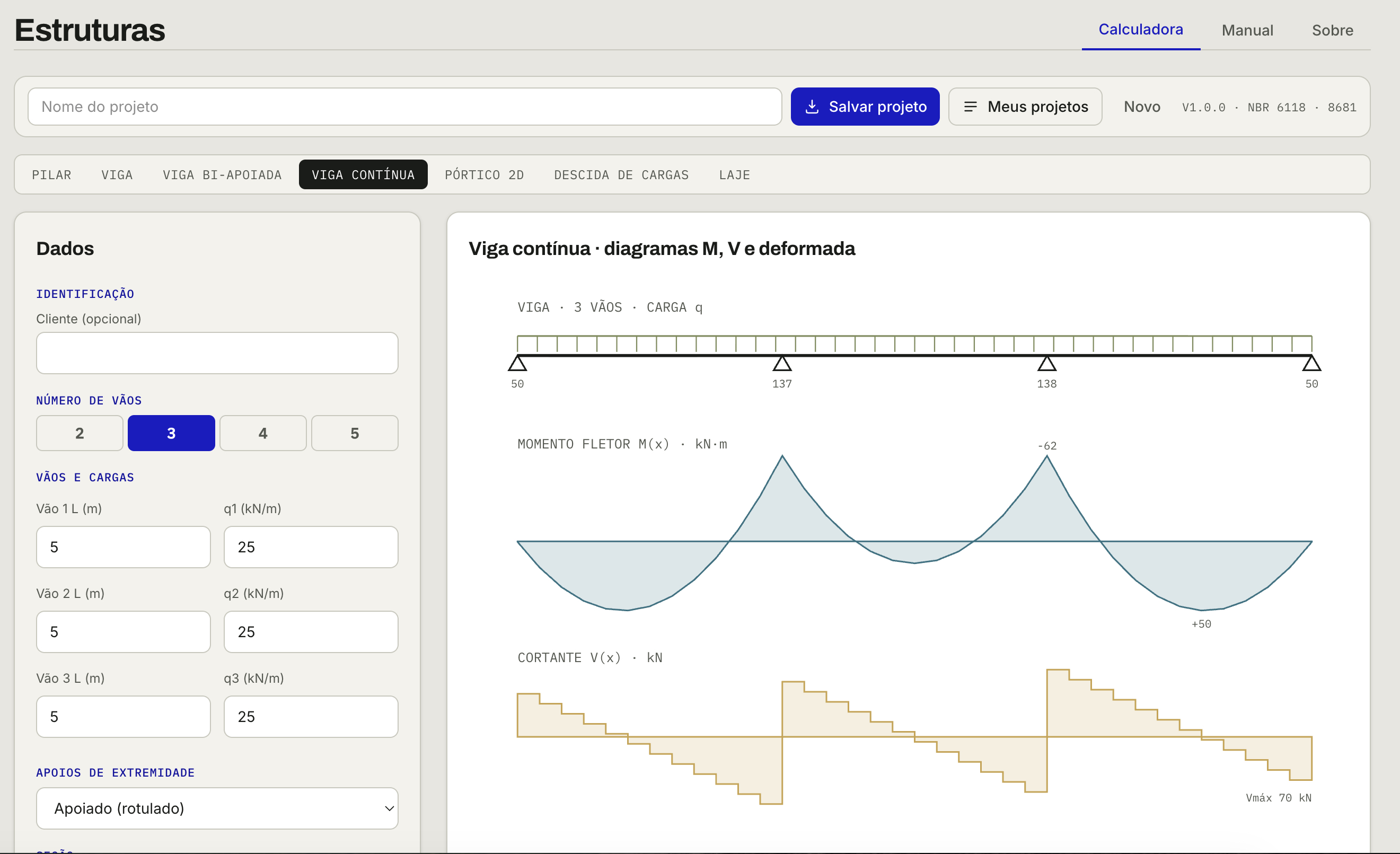Screen dimensions: 1400x854
Task: Edit the q1 (kN/m) field
Action: point(311,547)
